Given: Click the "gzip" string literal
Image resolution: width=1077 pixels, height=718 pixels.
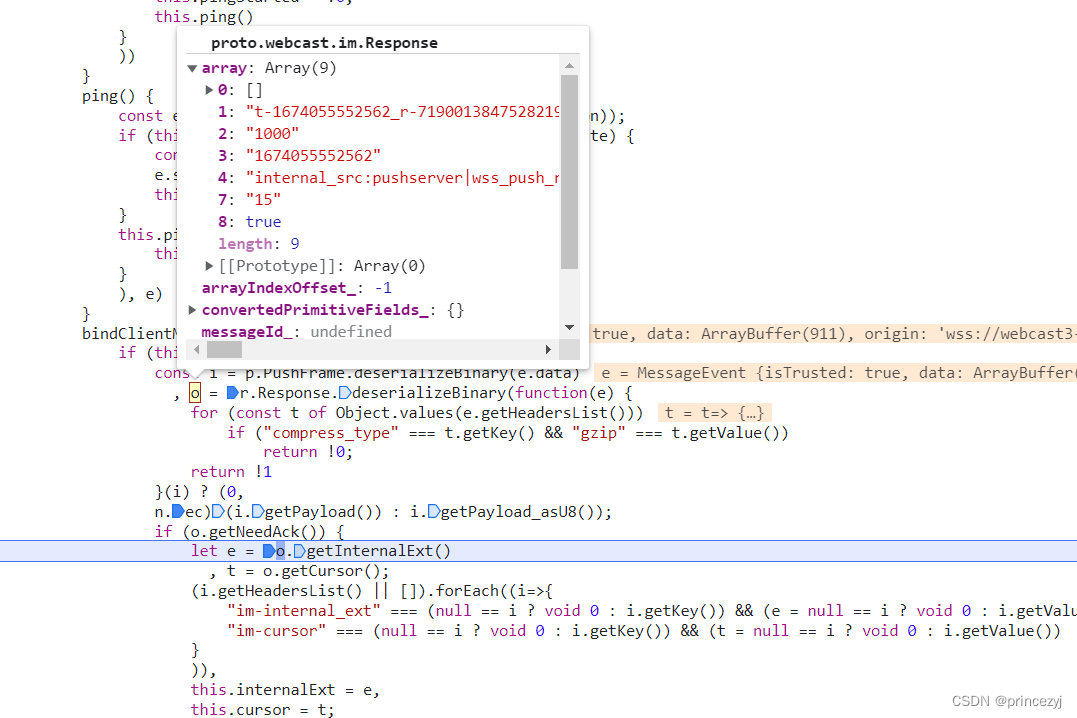Looking at the screenshot, I should (x=599, y=433).
